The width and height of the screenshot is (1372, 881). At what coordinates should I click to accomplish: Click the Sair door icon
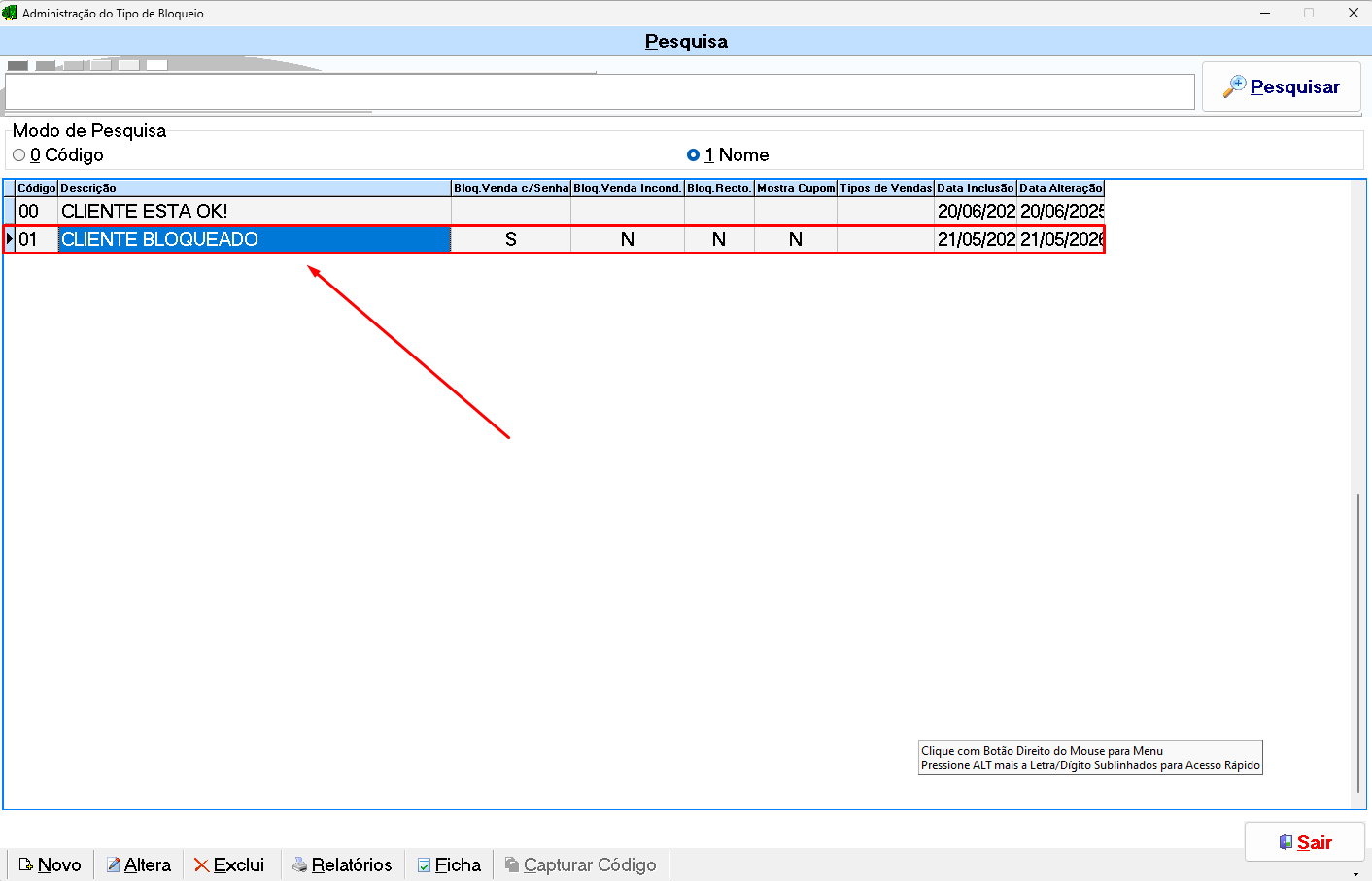(1286, 842)
